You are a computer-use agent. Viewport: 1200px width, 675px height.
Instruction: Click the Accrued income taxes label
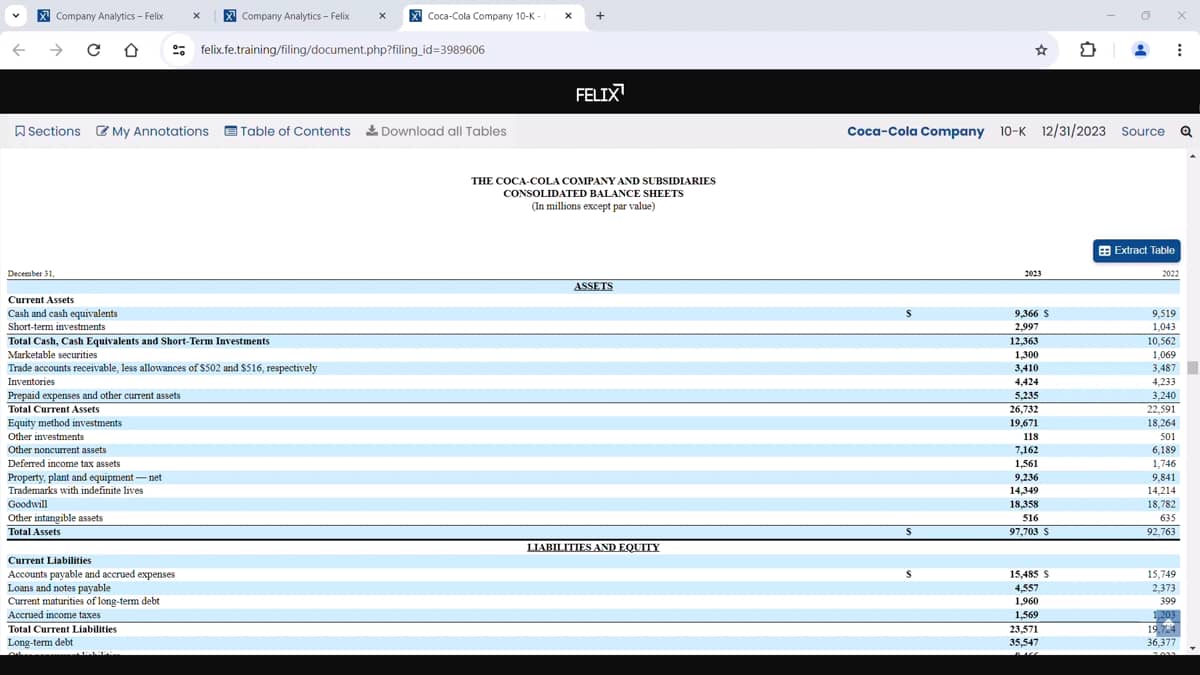[x=54, y=615]
